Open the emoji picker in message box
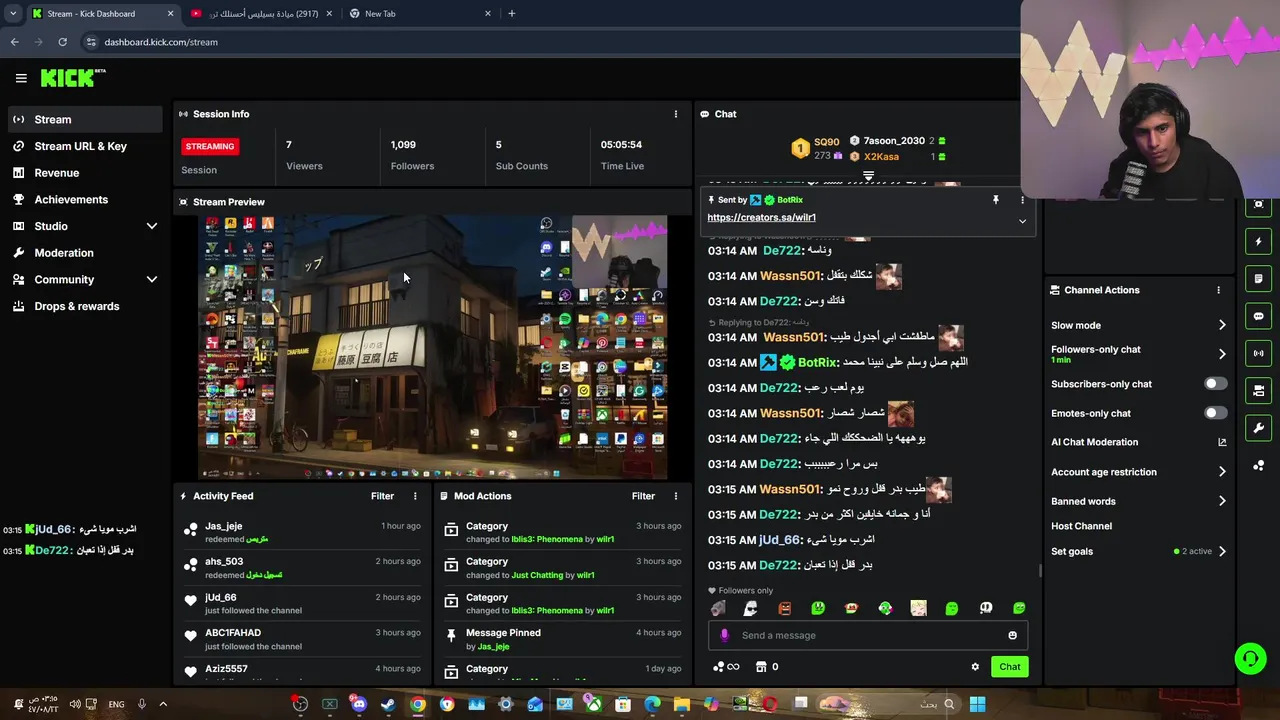 pos(1012,635)
